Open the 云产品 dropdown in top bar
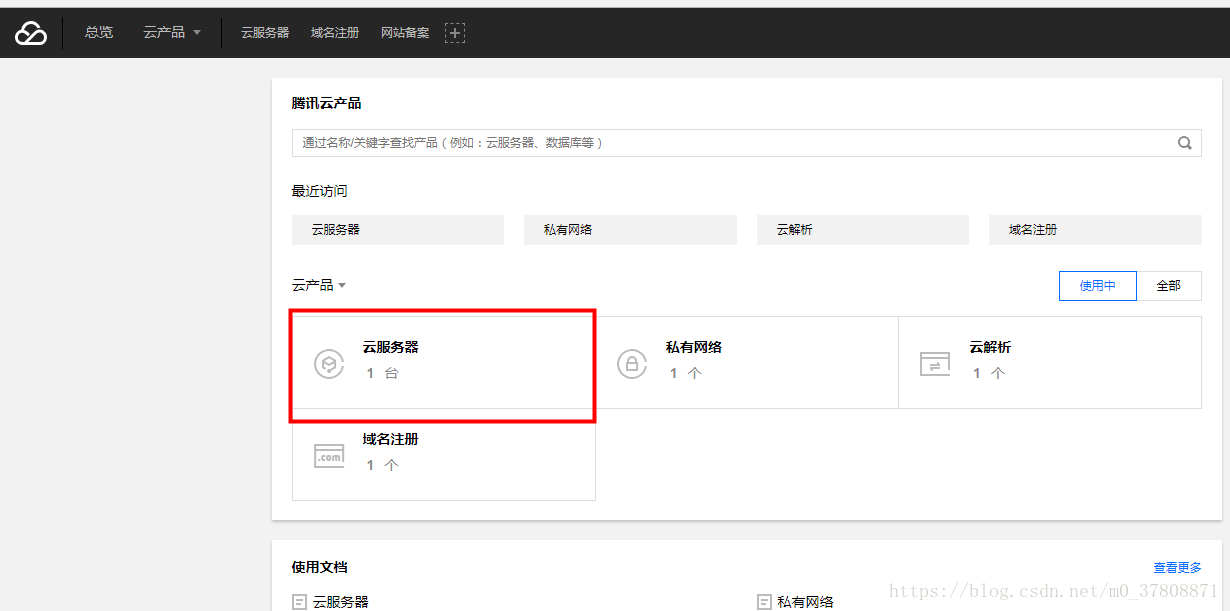Image resolution: width=1230 pixels, height=611 pixels. click(x=172, y=32)
